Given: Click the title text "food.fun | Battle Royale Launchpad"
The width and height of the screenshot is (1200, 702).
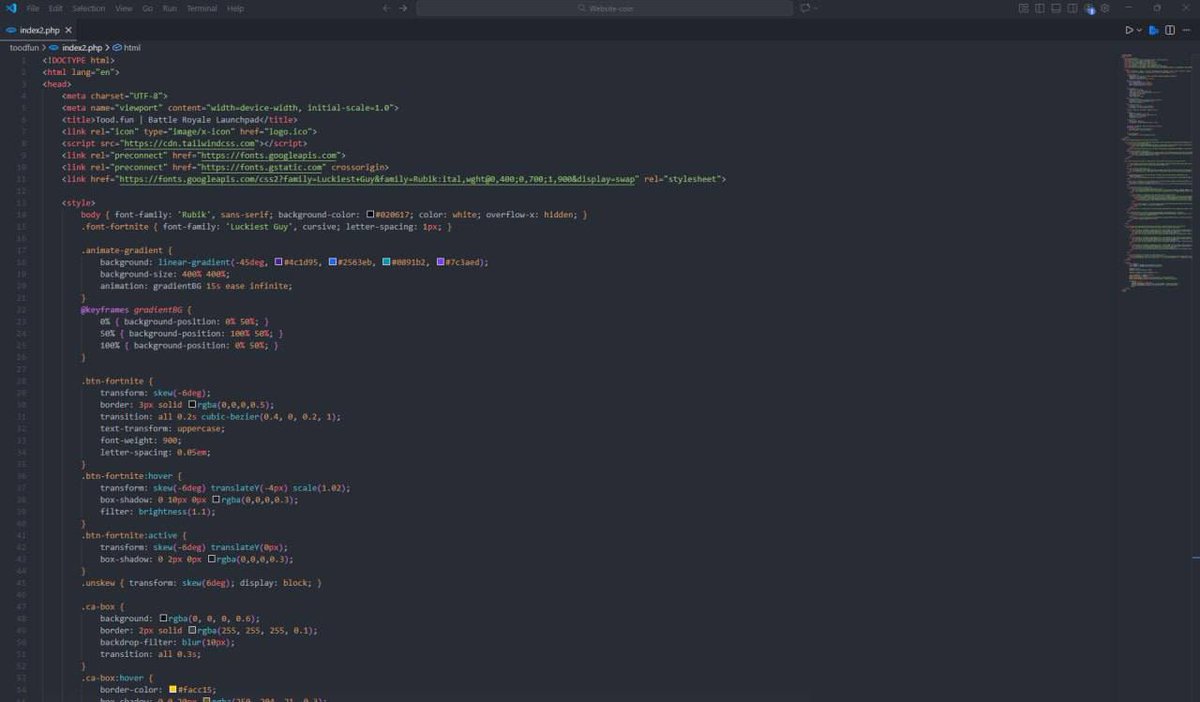Looking at the screenshot, I should click(181, 119).
